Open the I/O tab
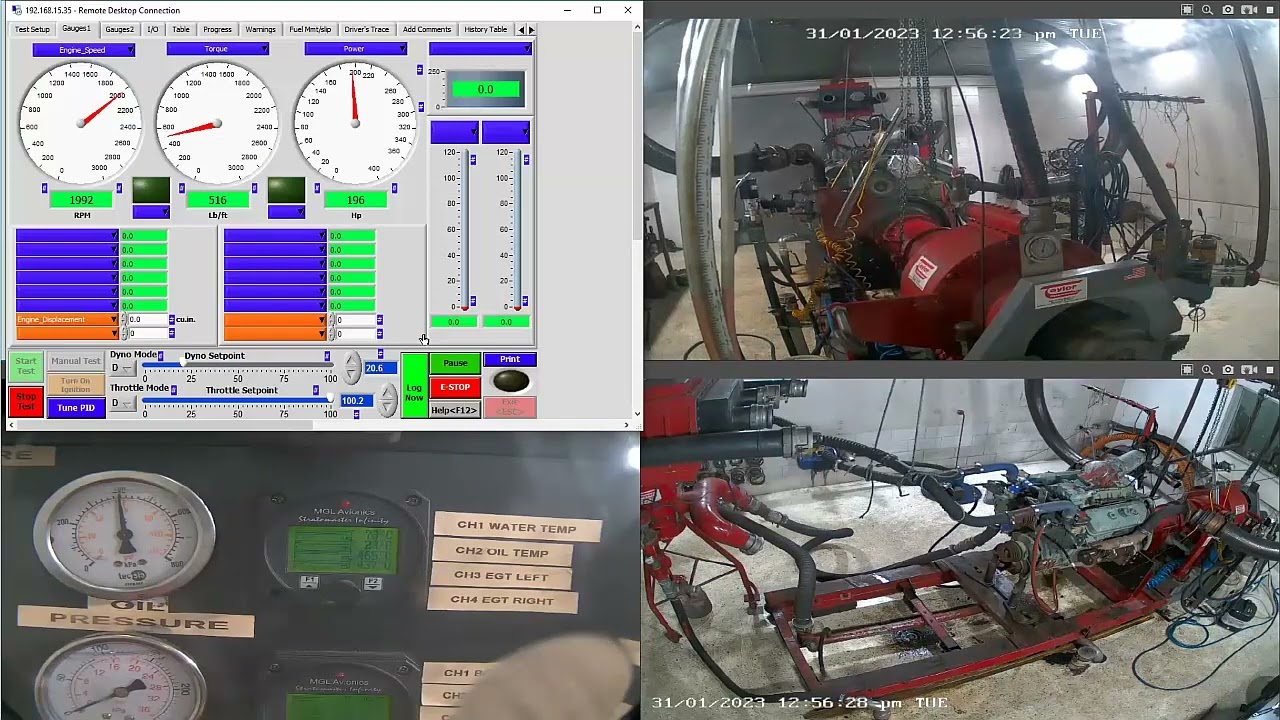The image size is (1280, 720). click(x=153, y=29)
